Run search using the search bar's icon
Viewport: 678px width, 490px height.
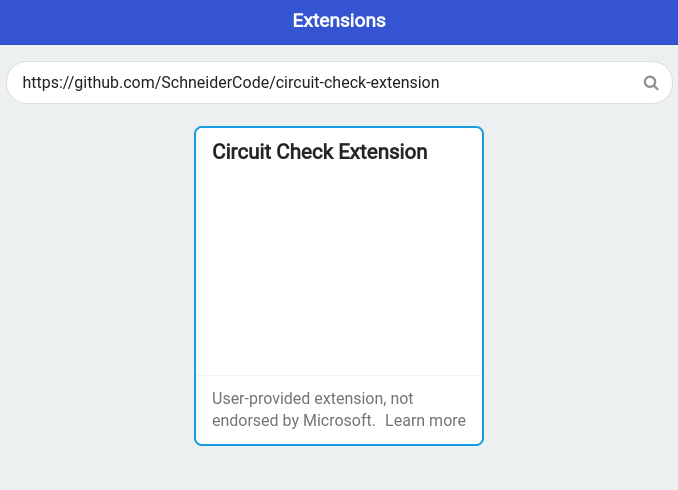coord(651,83)
